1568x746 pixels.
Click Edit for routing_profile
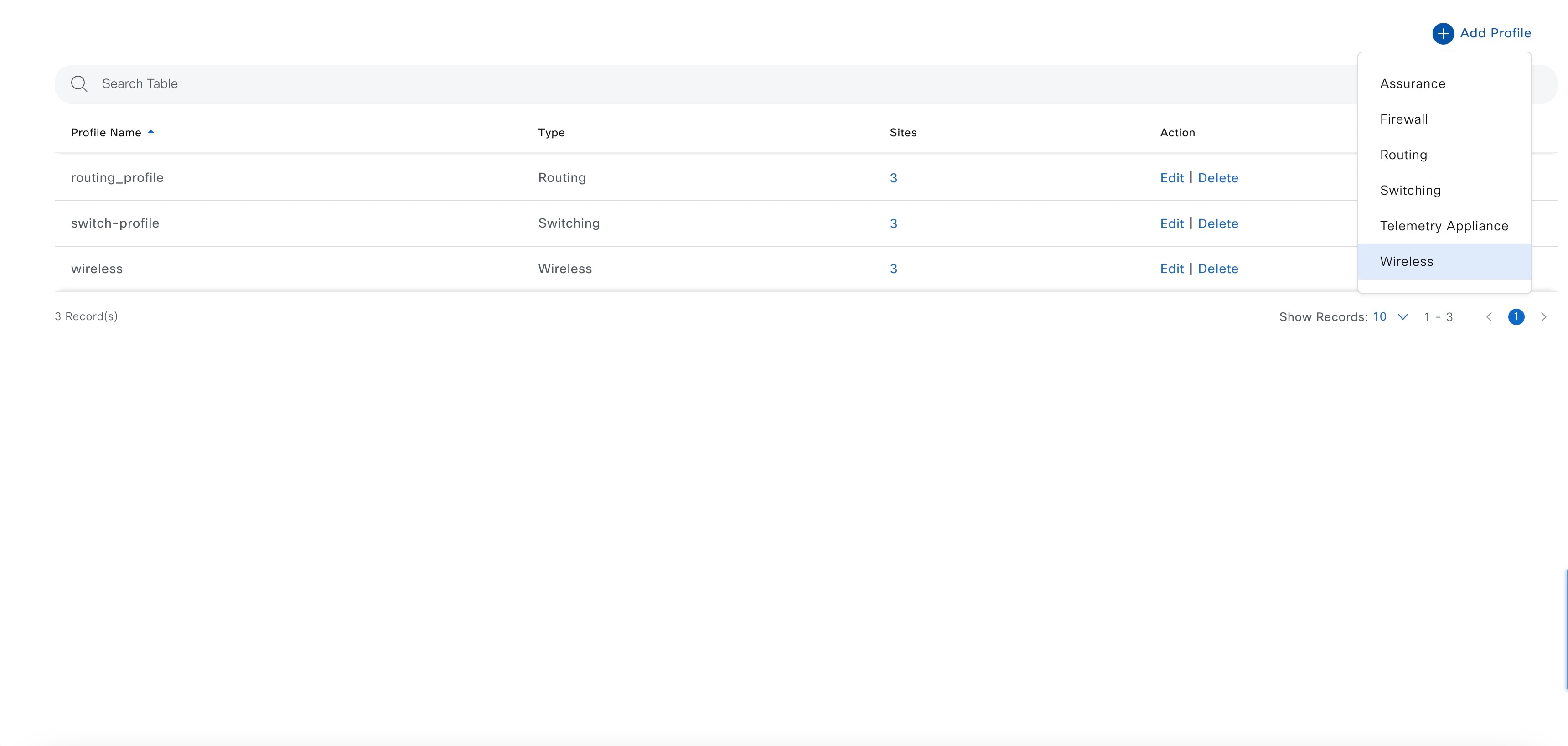point(1172,177)
